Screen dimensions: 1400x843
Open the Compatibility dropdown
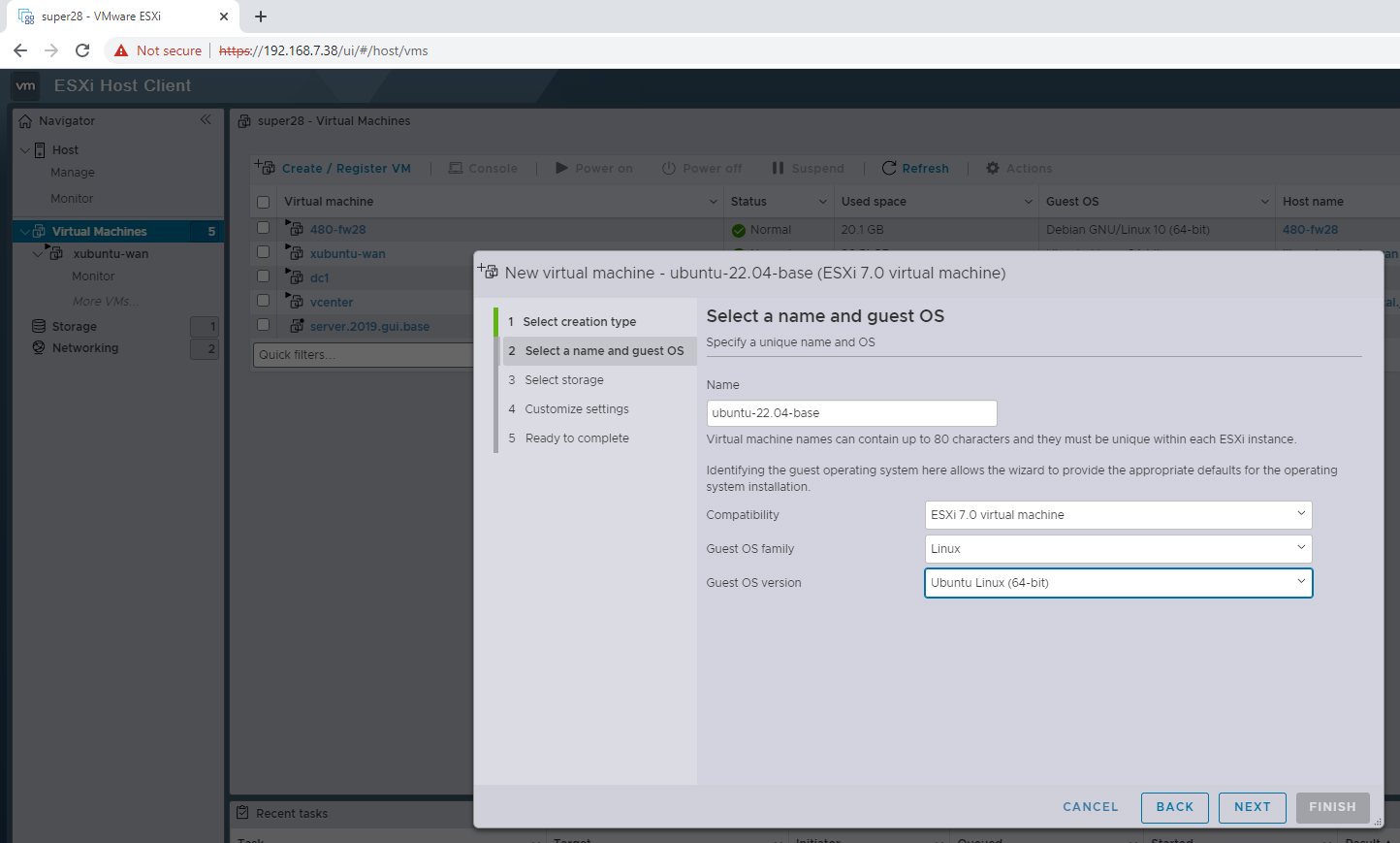click(x=1118, y=514)
